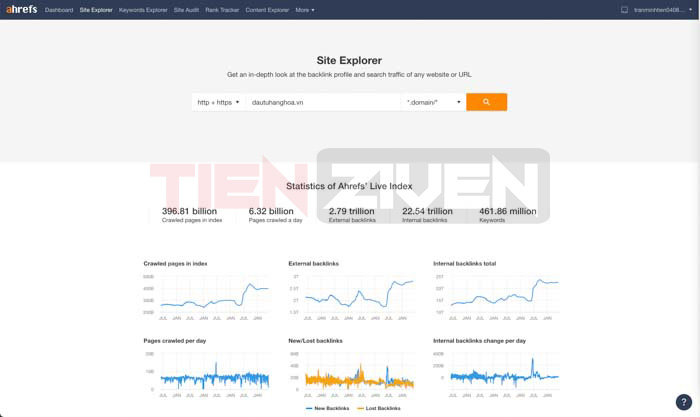Click the Internal backlinks total chart
This screenshot has height=417, width=700.
pyautogui.click(x=496, y=296)
